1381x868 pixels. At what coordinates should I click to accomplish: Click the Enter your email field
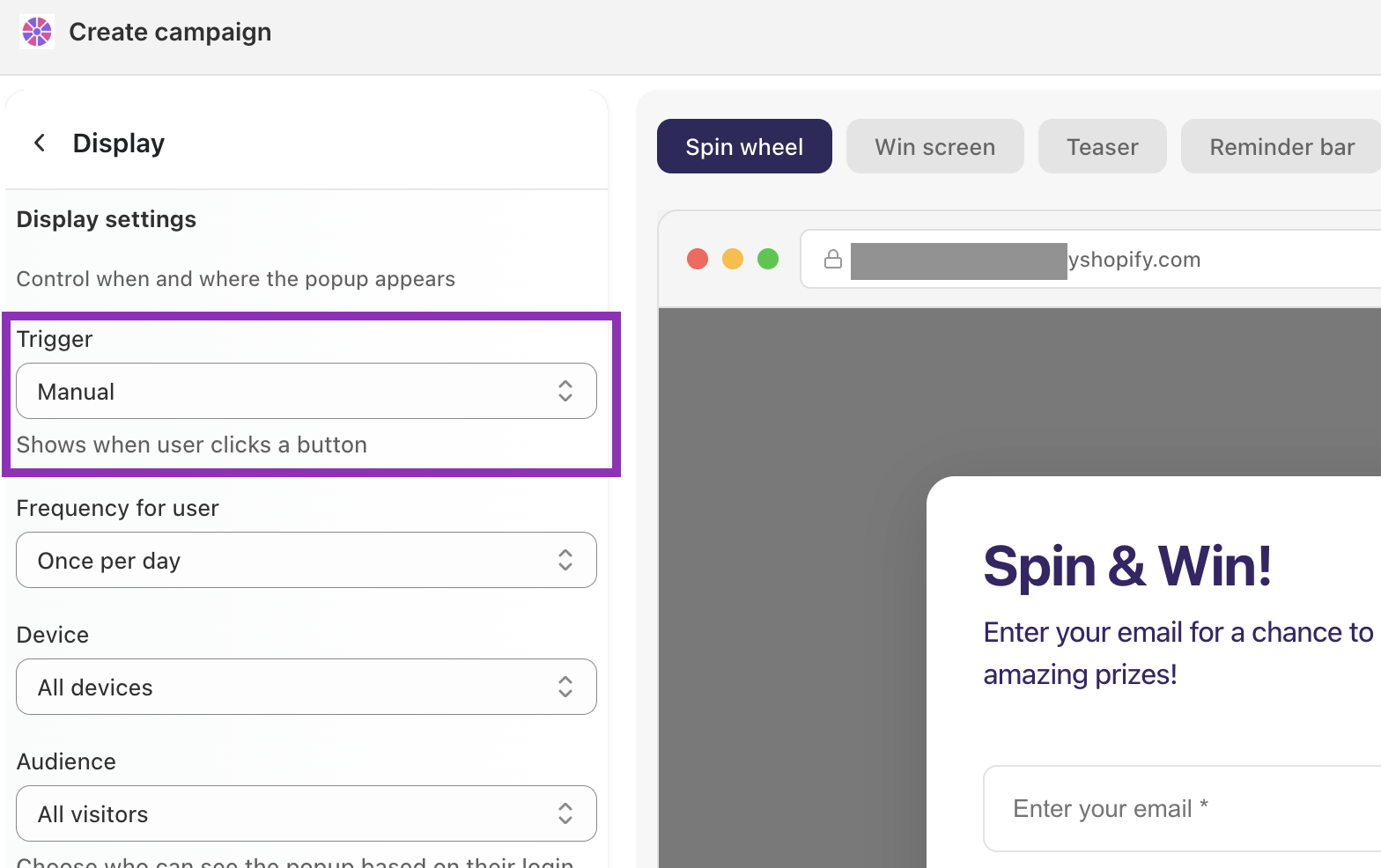click(1182, 808)
